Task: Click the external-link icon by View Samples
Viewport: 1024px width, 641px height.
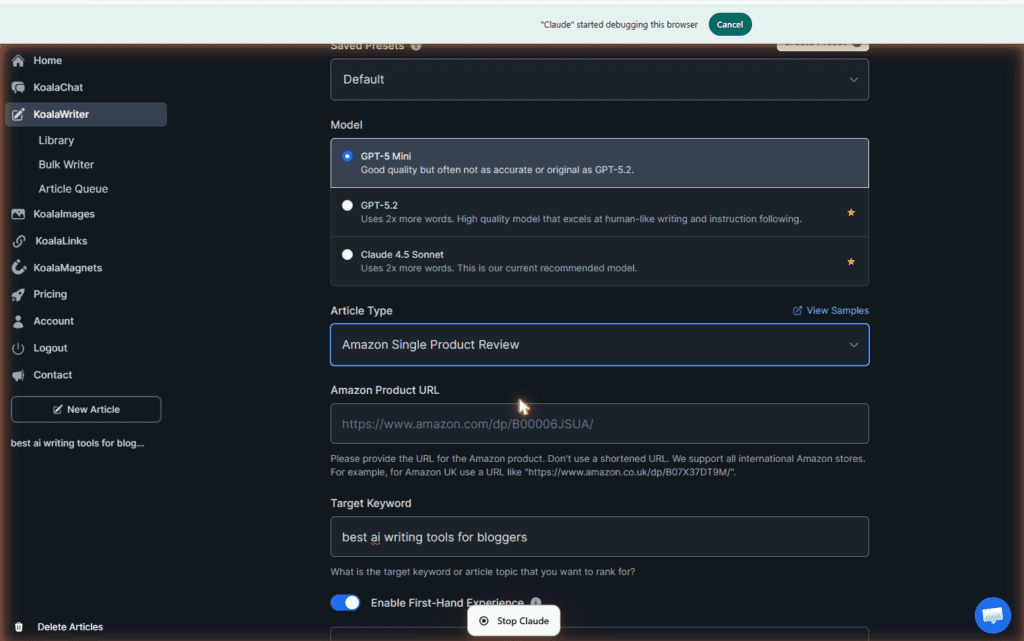Action: [x=797, y=311]
